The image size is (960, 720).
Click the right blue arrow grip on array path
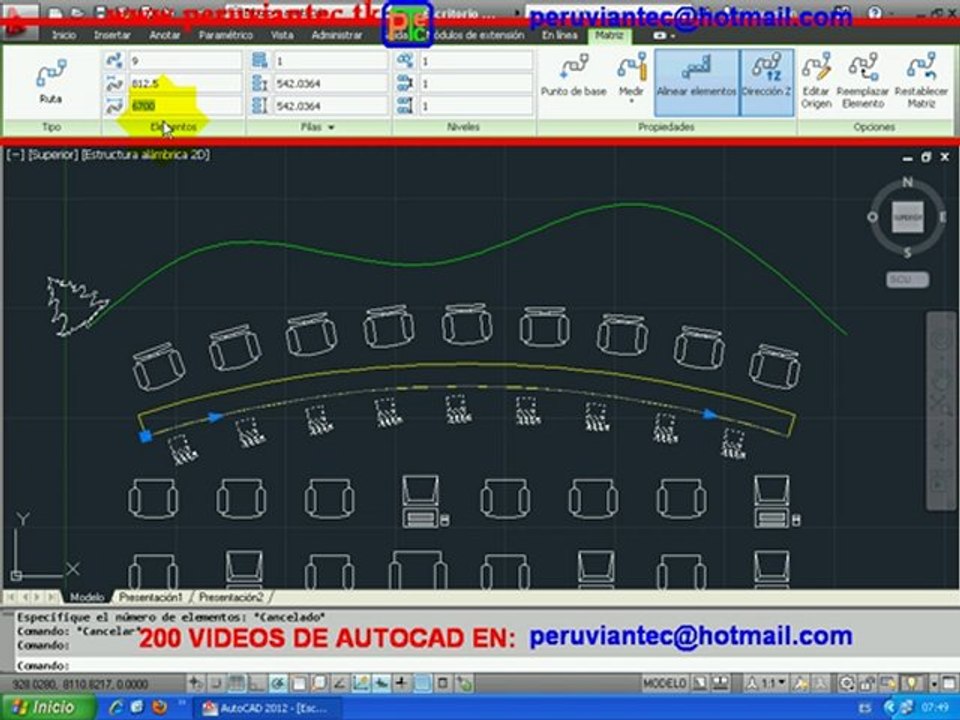[710, 414]
